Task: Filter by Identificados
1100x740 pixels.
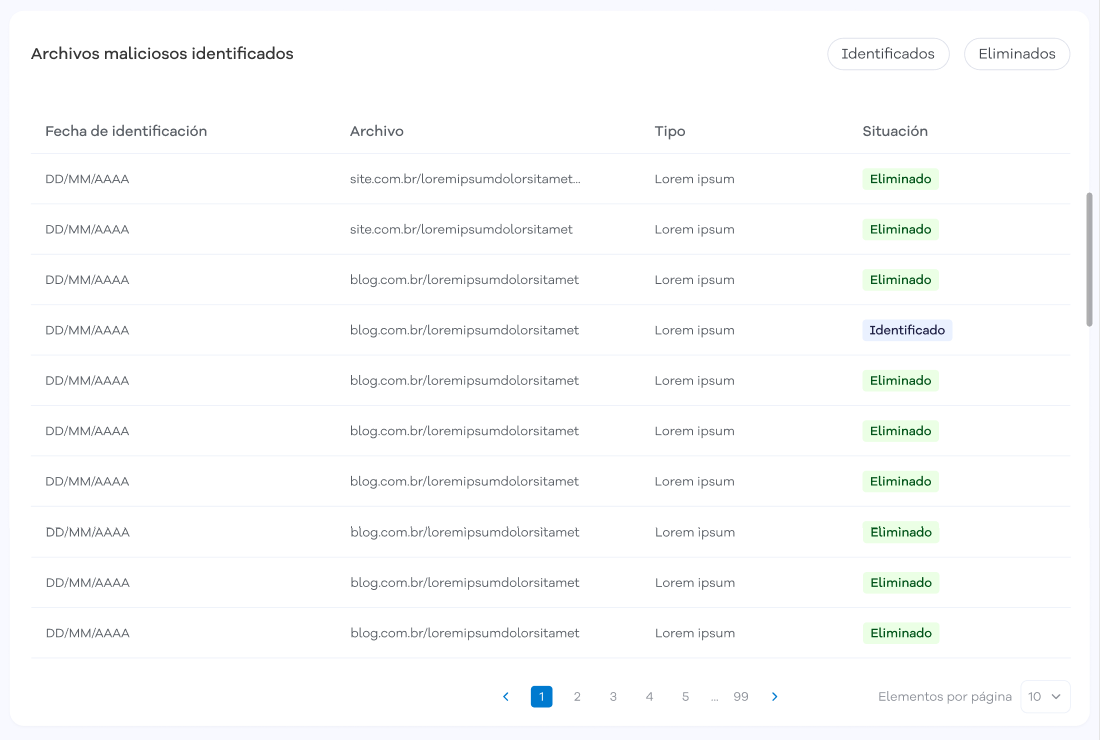Action: [x=888, y=54]
